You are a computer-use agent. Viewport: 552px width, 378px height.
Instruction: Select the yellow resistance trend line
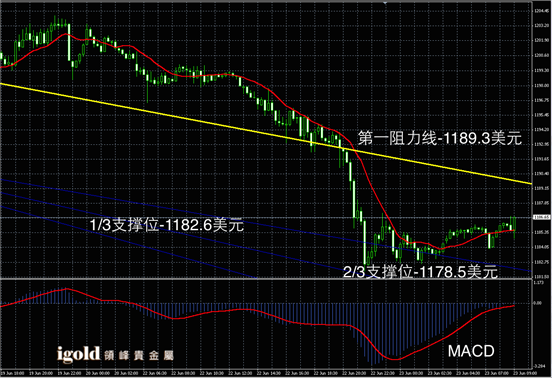[266, 133]
